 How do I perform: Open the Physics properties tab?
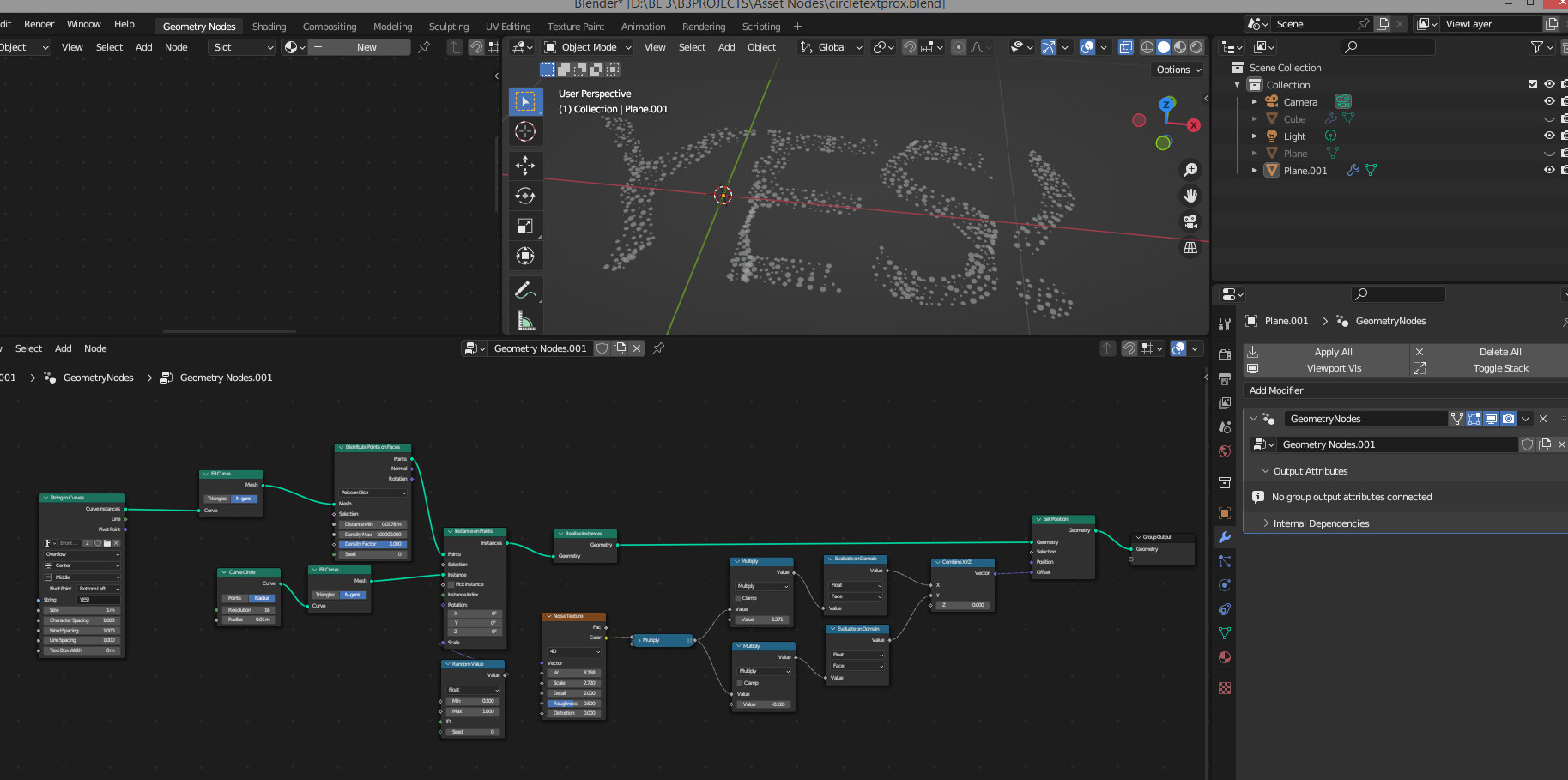(x=1225, y=585)
